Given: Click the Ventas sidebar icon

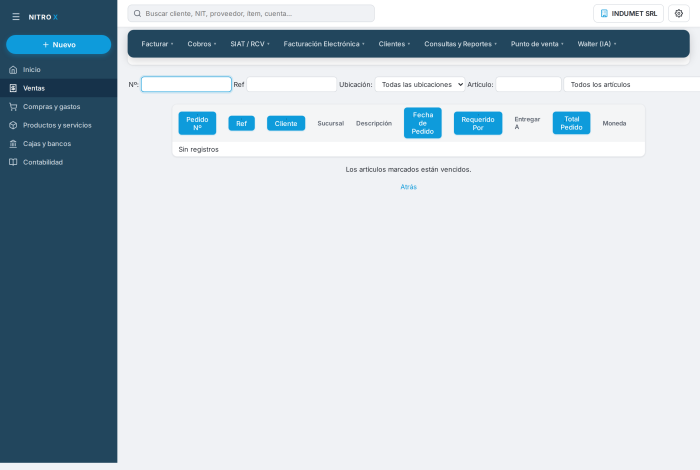Looking at the screenshot, I should pos(13,88).
